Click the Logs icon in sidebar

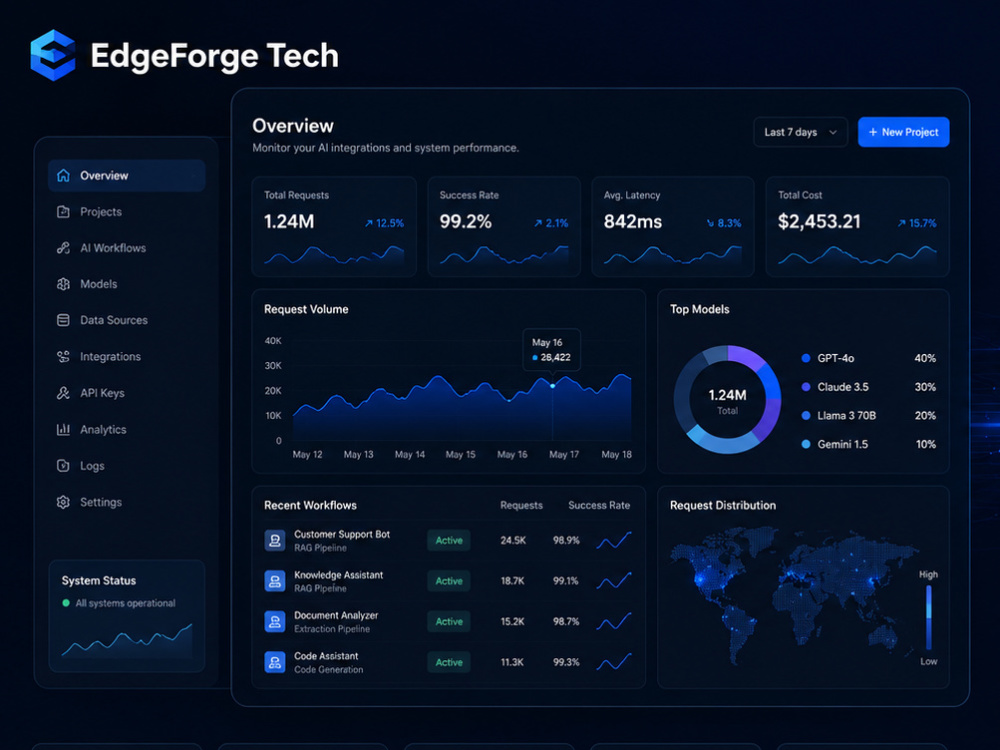click(63, 466)
